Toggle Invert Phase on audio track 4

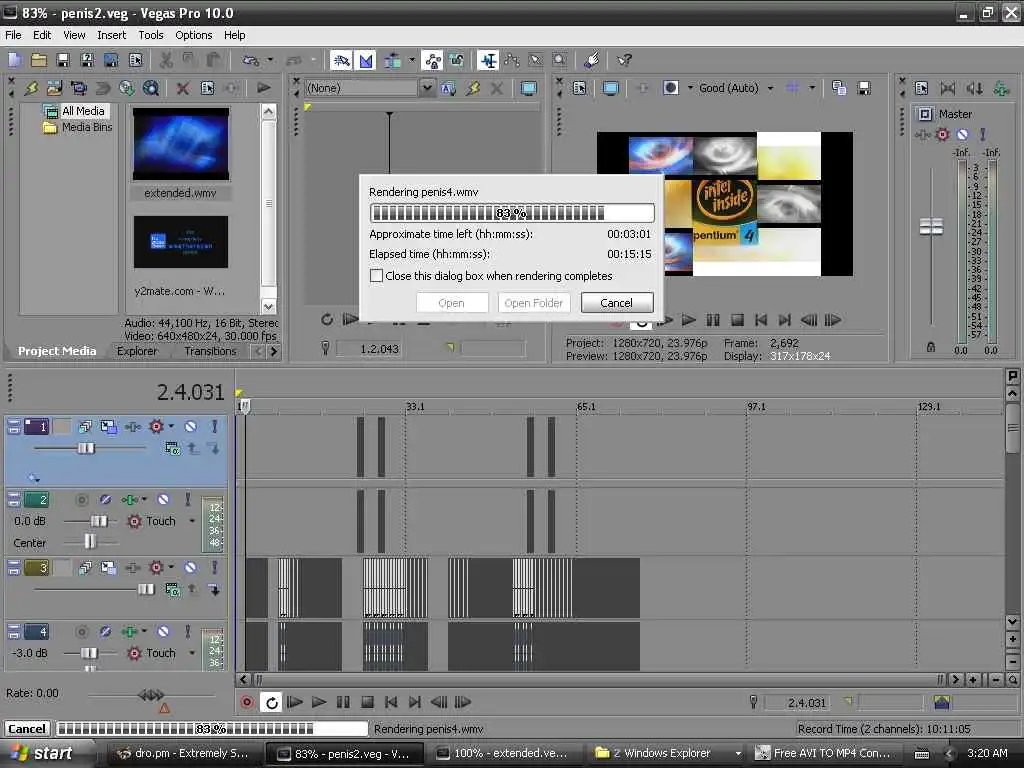point(105,632)
